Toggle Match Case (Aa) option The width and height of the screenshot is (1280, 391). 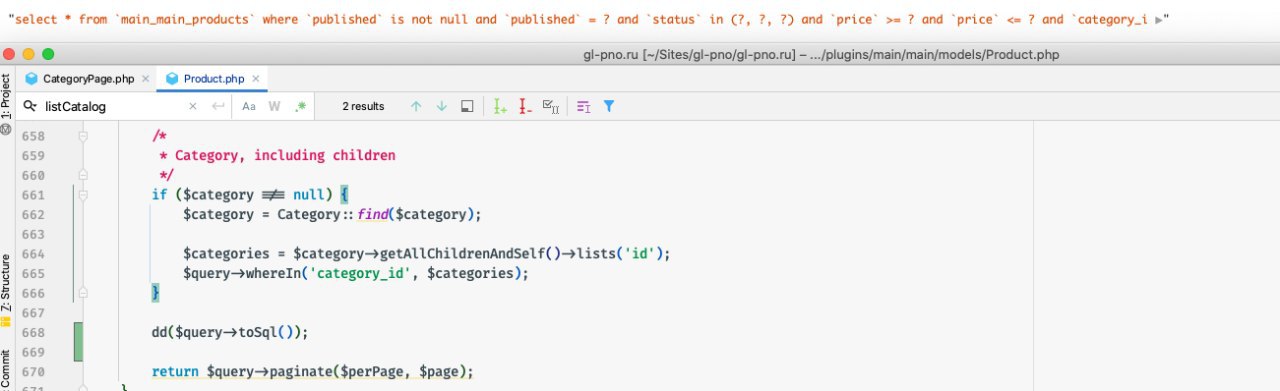tap(249, 106)
